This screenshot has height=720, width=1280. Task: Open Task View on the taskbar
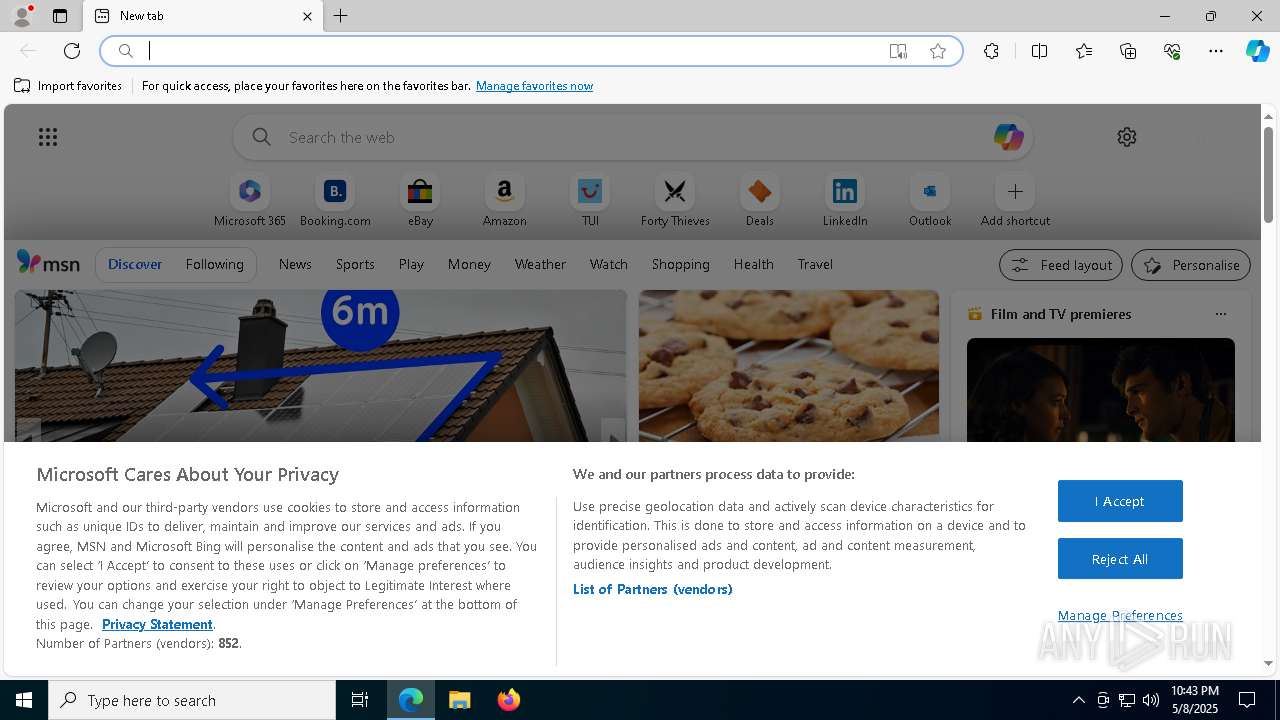click(x=360, y=700)
